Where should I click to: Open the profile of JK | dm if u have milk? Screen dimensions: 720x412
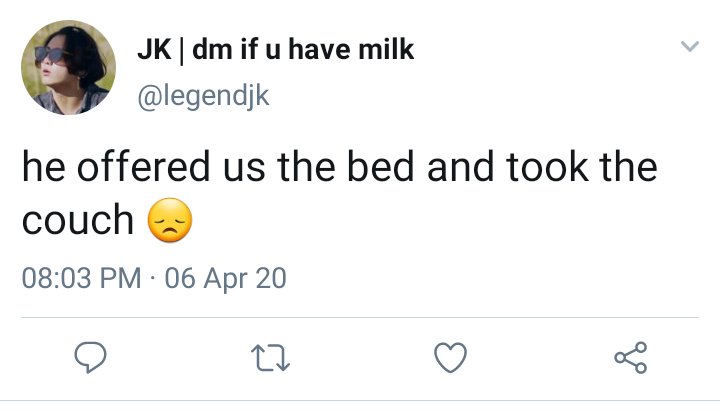tap(276, 50)
